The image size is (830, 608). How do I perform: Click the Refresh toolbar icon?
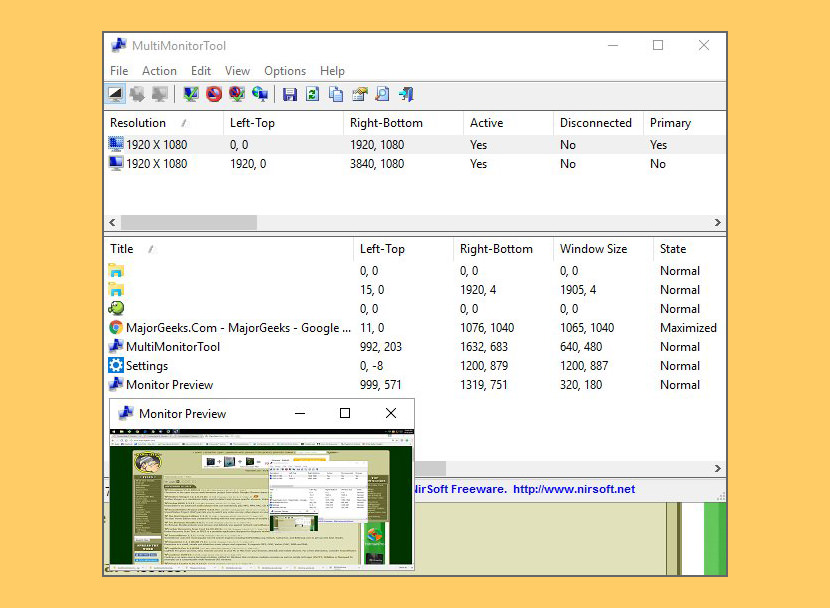(x=312, y=93)
